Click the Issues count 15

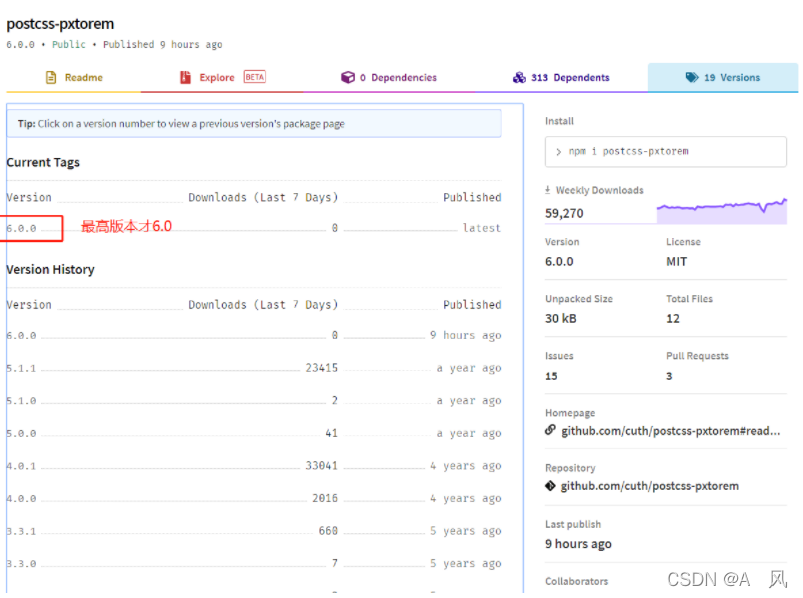tap(551, 376)
